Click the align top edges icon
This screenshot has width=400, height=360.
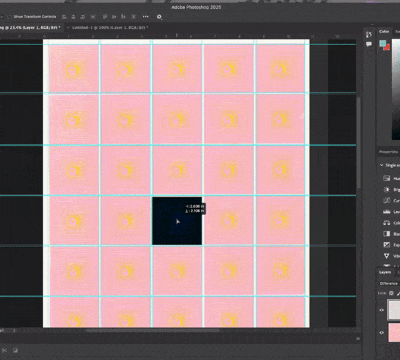tap(105, 16)
